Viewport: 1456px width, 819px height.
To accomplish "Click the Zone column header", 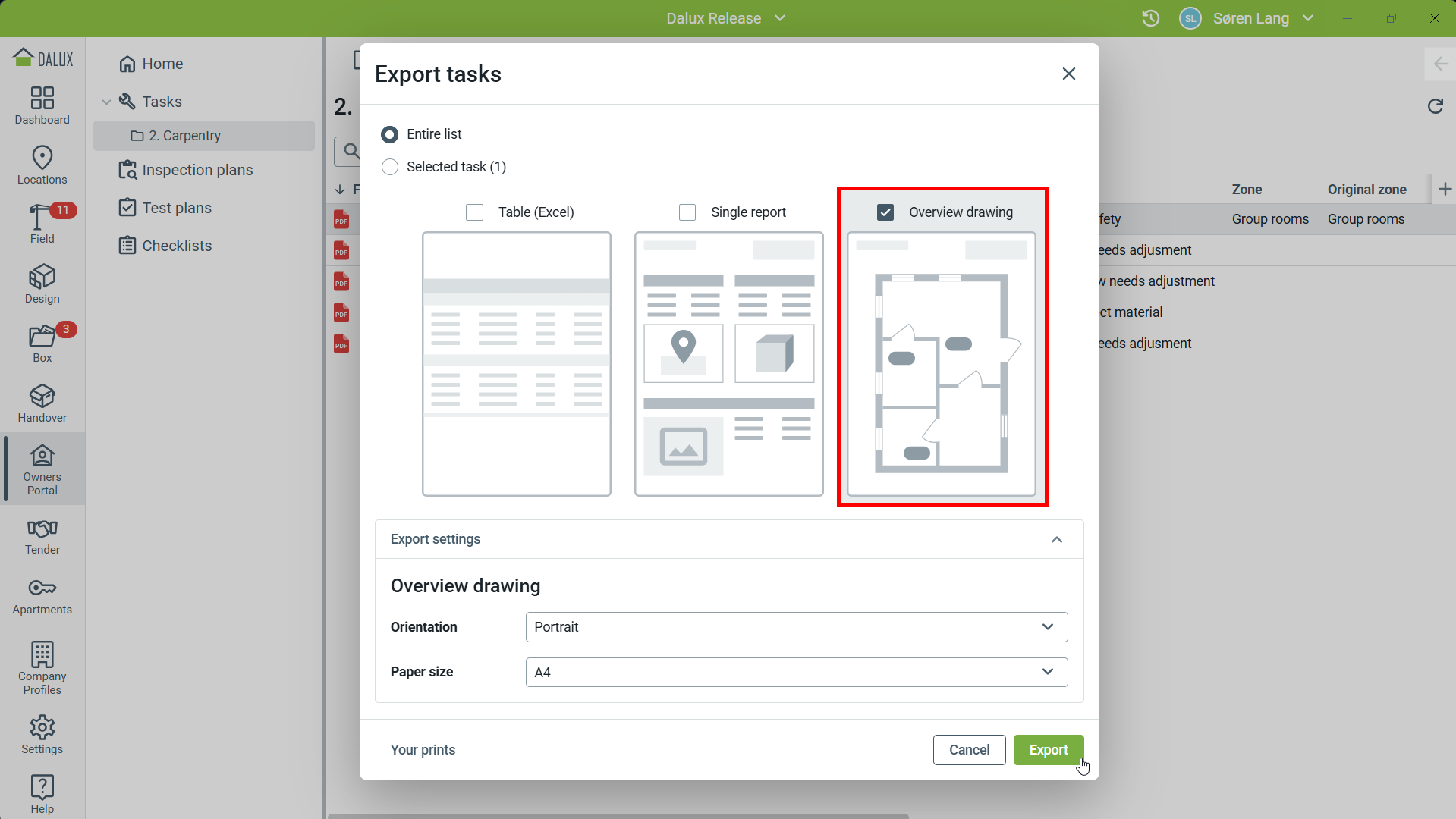I will [x=1247, y=190].
